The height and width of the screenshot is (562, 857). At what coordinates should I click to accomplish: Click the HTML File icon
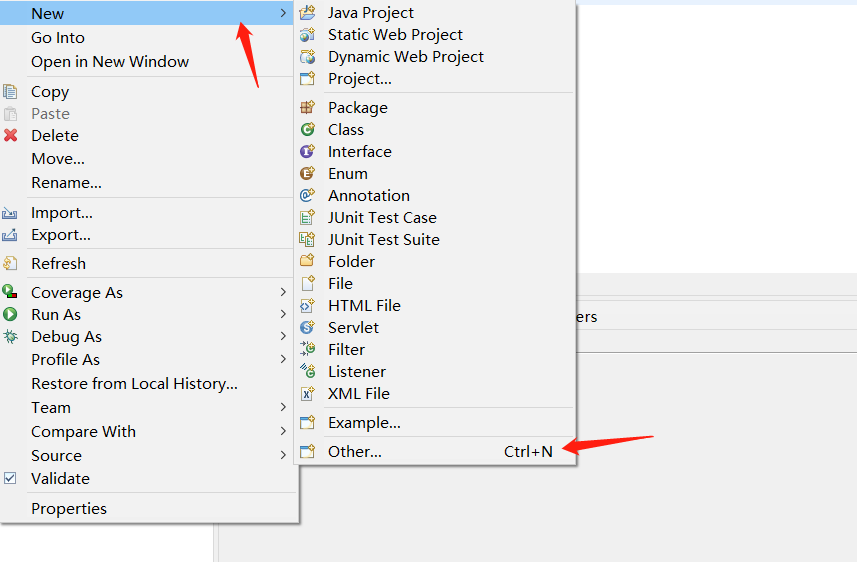[x=308, y=306]
